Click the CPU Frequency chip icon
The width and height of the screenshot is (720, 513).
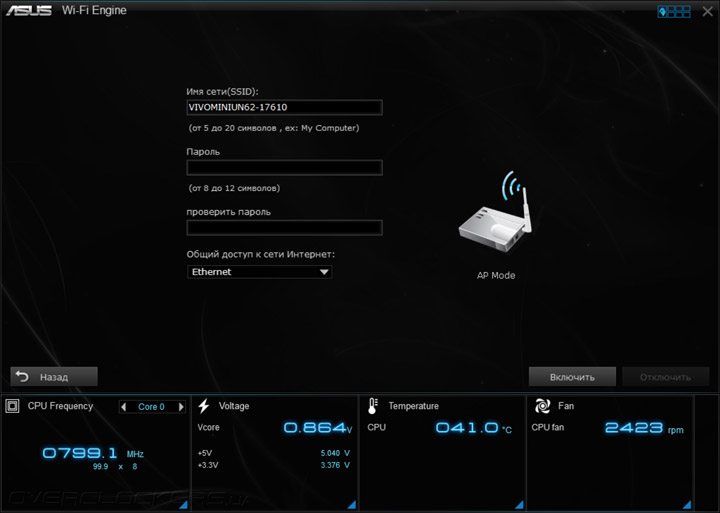12,406
